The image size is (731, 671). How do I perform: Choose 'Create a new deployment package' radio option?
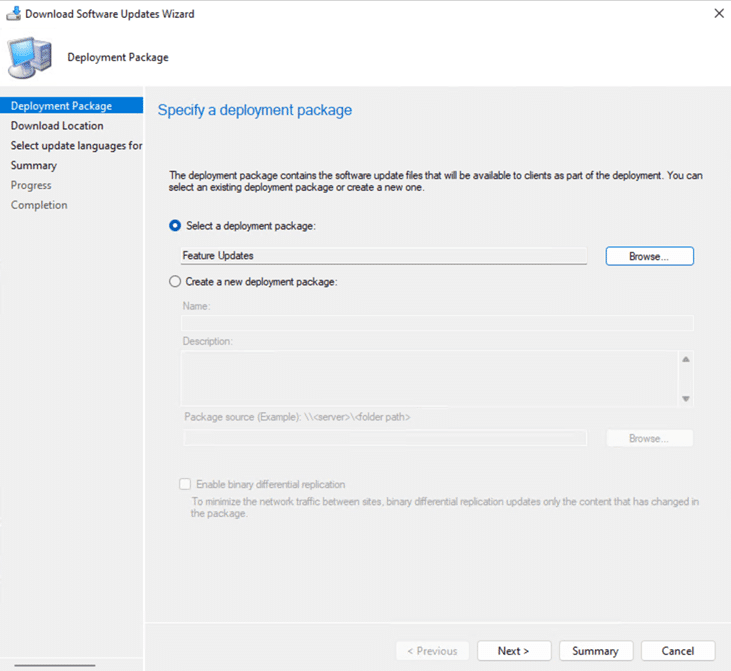pyautogui.click(x=175, y=282)
